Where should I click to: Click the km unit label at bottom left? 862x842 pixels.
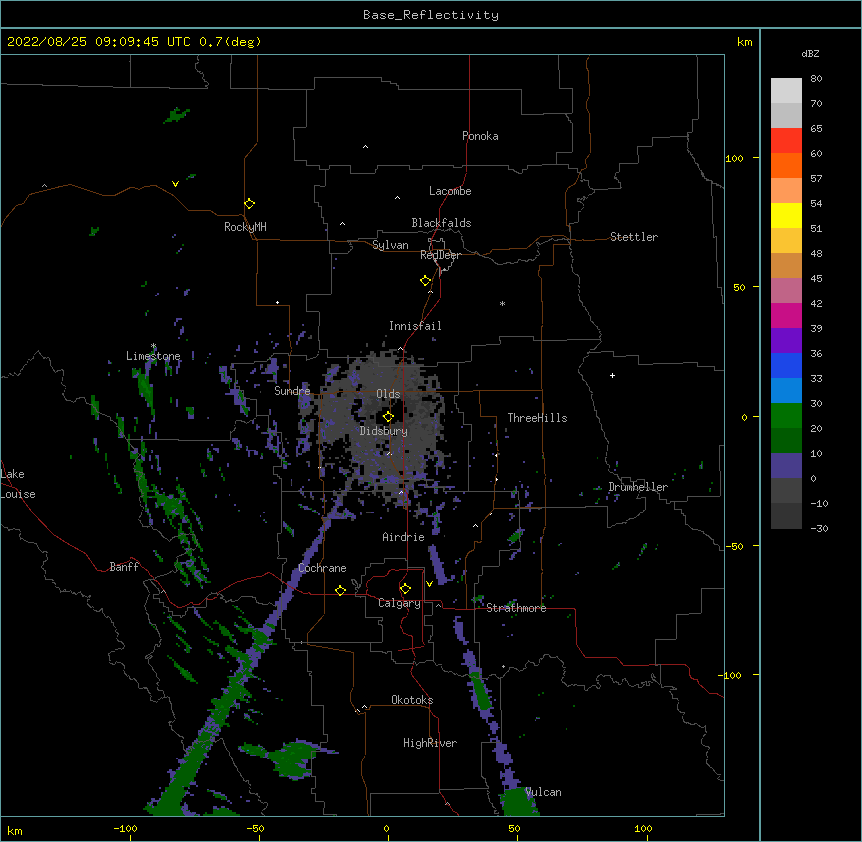click(x=15, y=831)
